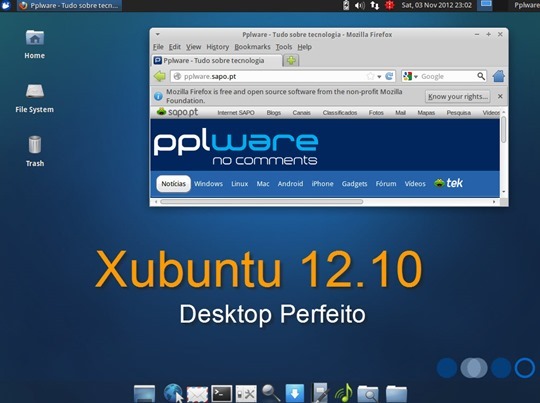This screenshot has width=540, height=403.
Task: Open the window menu arrow in title bar
Action: click(157, 34)
